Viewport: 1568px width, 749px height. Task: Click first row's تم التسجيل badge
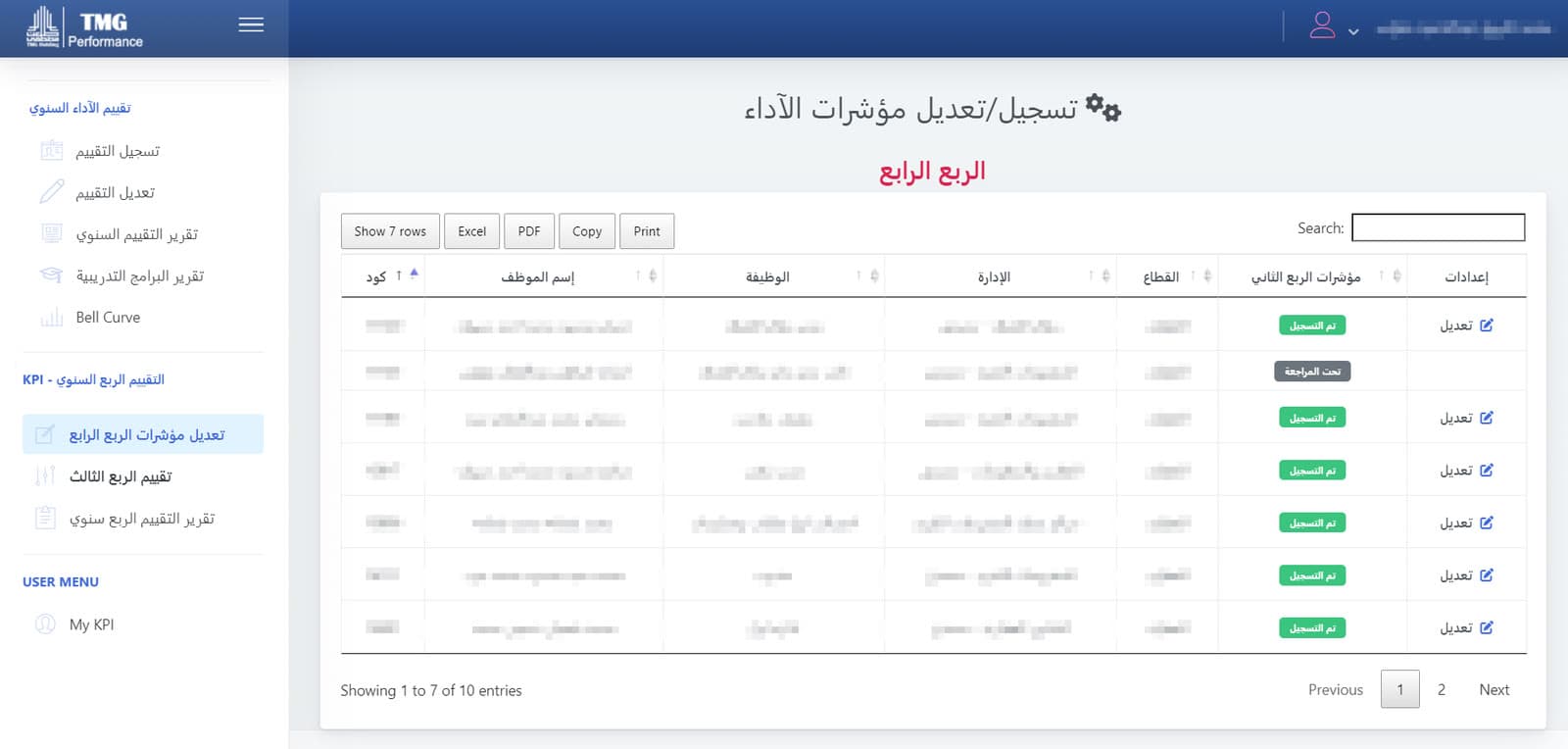[x=1312, y=325]
